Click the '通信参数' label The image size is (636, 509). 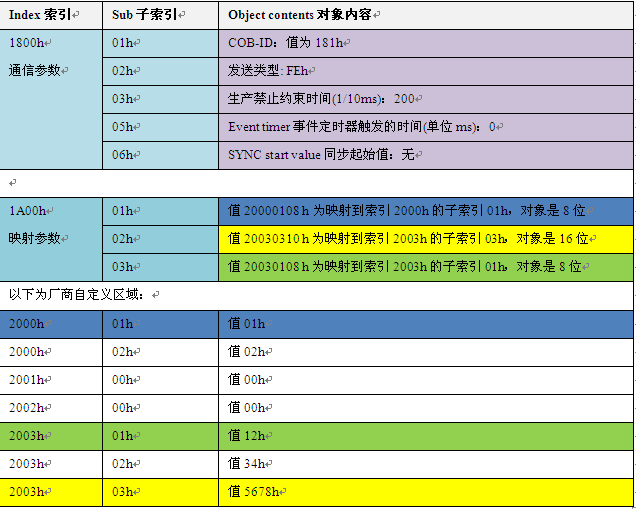point(34,70)
